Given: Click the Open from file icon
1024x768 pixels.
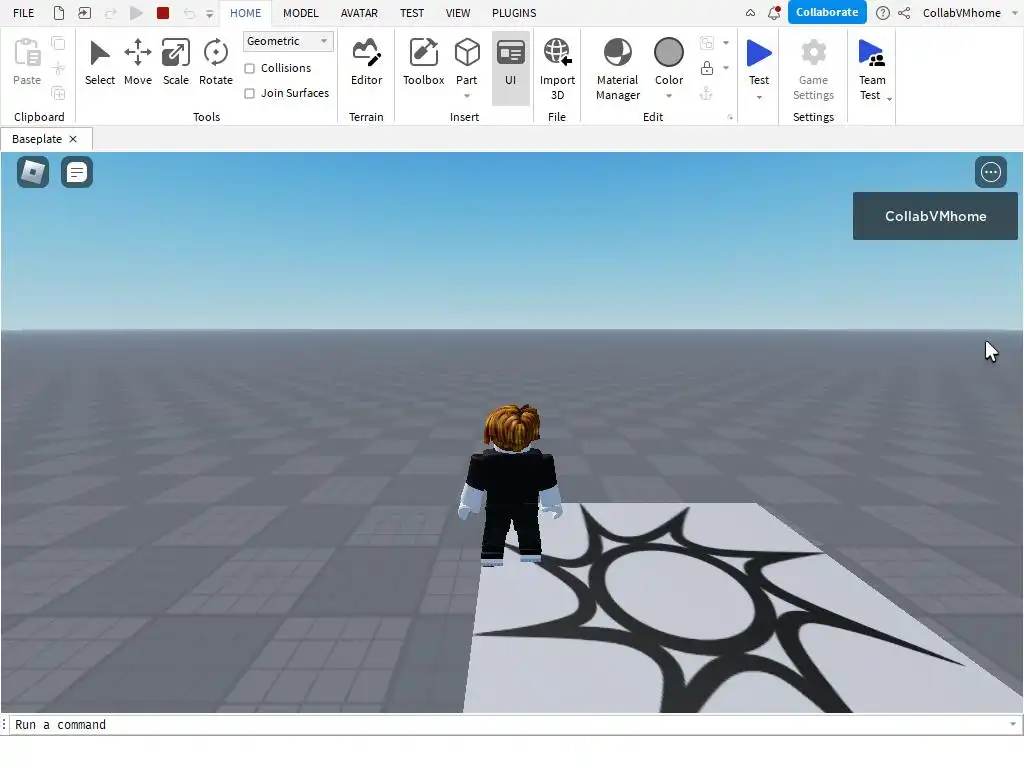Looking at the screenshot, I should tap(84, 13).
